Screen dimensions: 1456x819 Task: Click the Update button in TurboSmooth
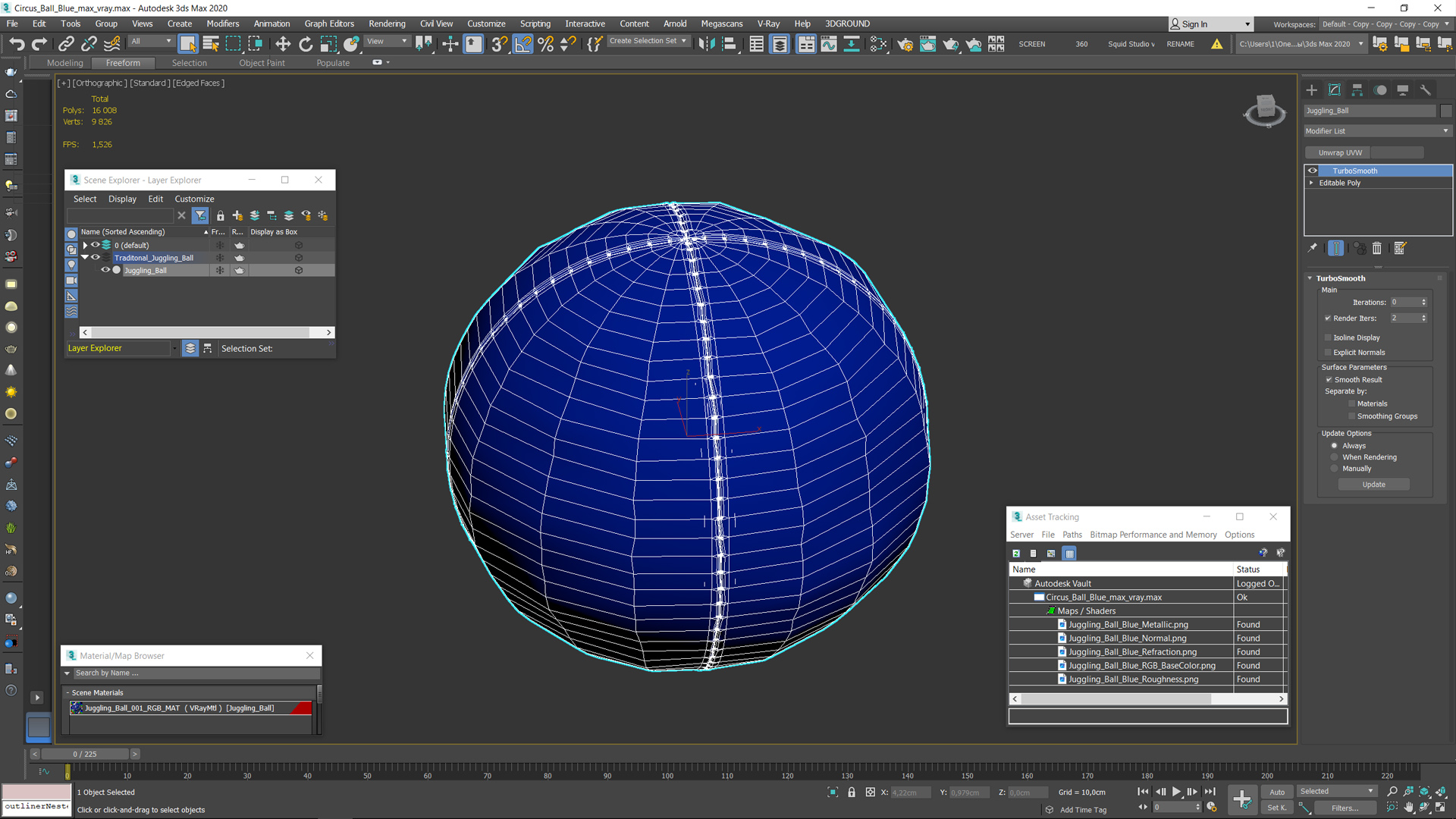(x=1373, y=485)
